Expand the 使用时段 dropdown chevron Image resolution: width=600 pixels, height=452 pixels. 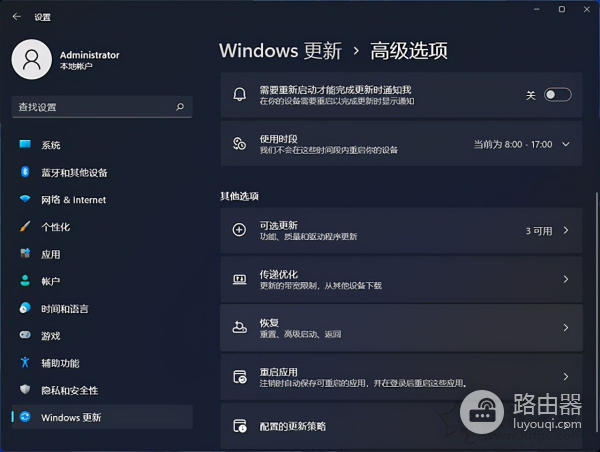click(x=566, y=144)
